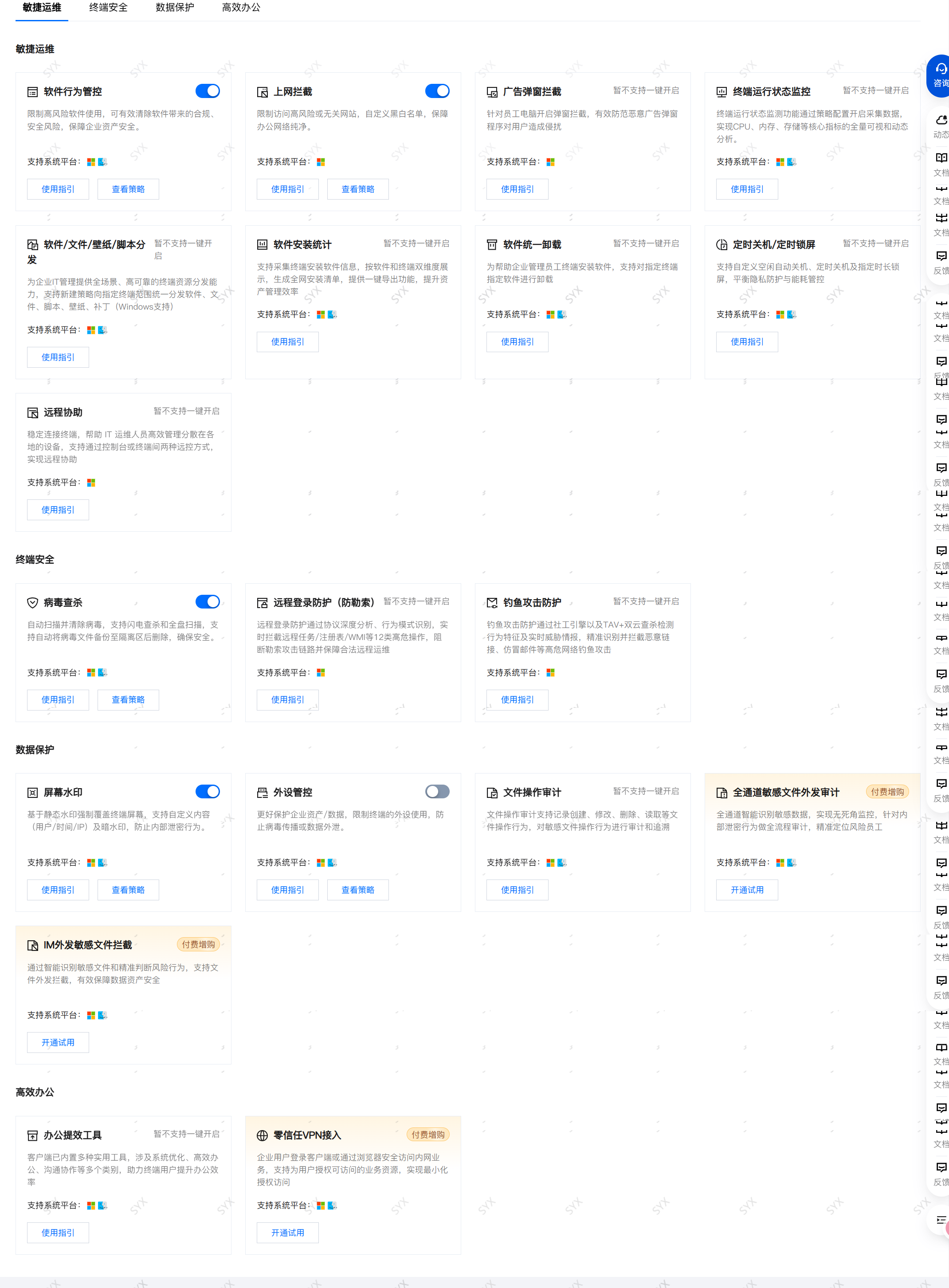This screenshot has height=1288, width=949.
Task: Switch off the 病毒查杀 toggle
Action: pos(208,601)
